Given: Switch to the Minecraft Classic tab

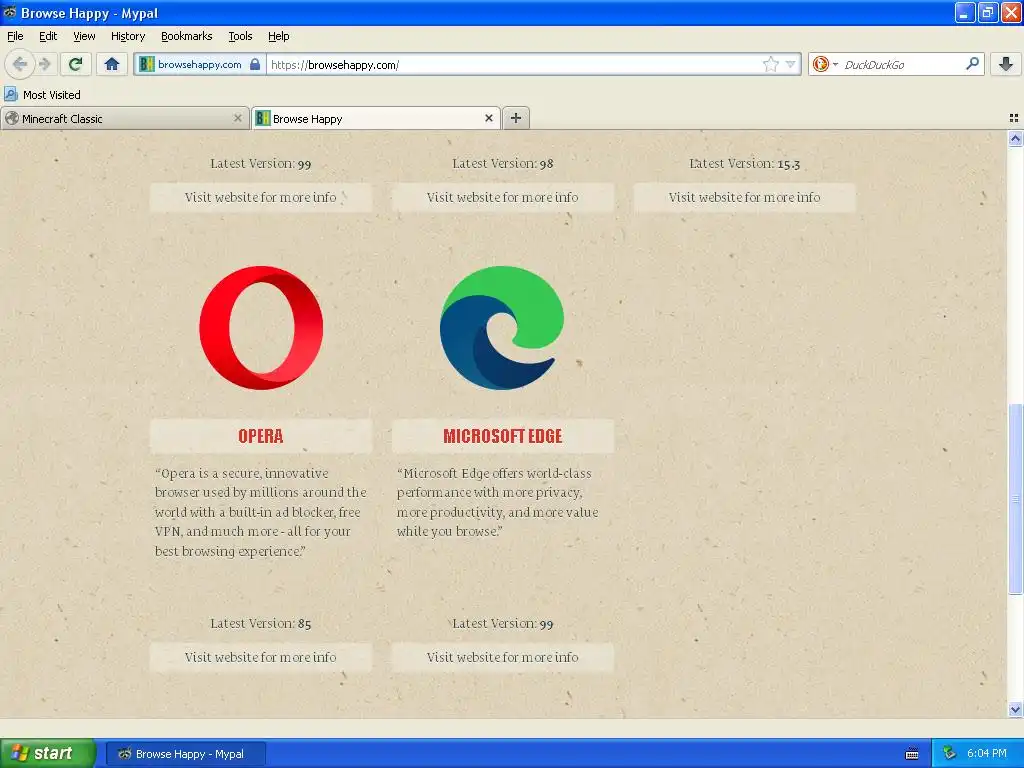Looking at the screenshot, I should (x=124, y=118).
